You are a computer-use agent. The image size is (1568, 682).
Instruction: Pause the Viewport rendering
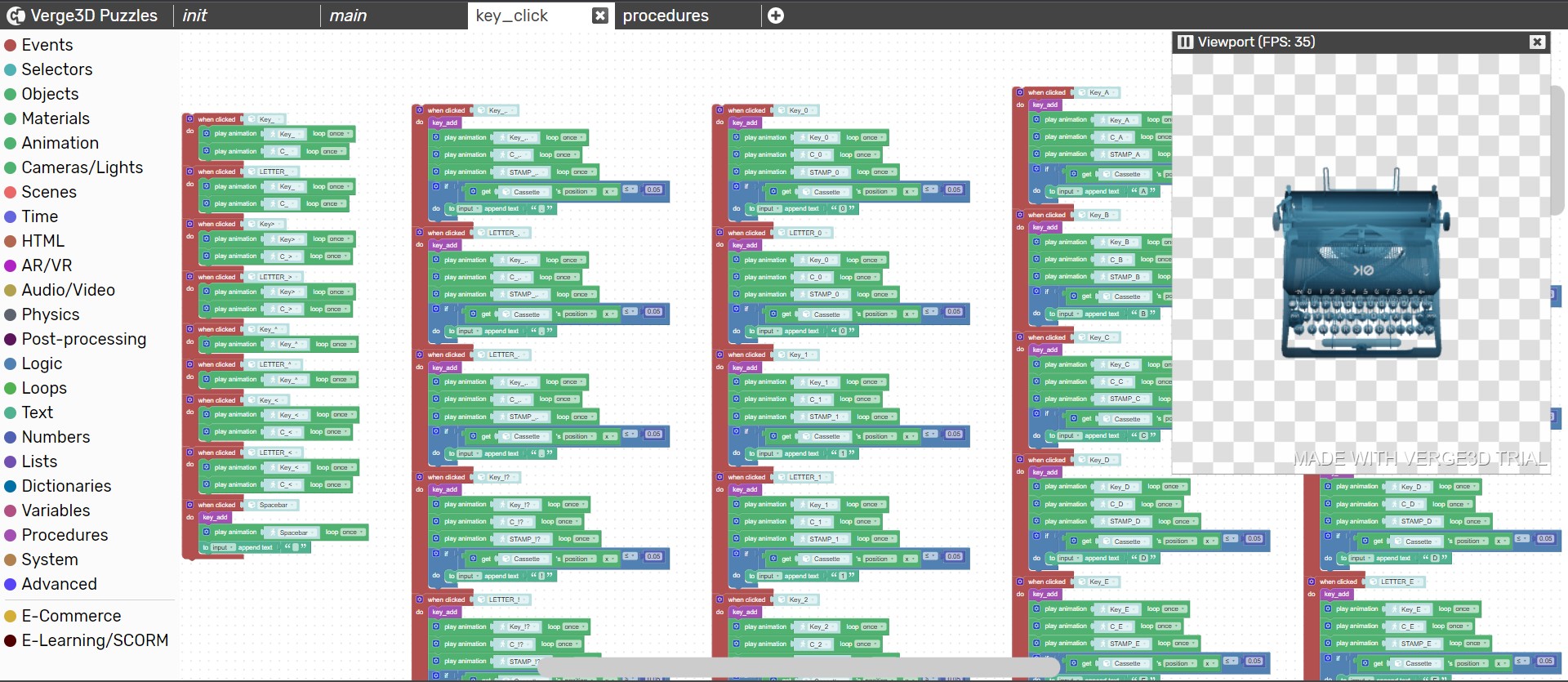(1185, 42)
